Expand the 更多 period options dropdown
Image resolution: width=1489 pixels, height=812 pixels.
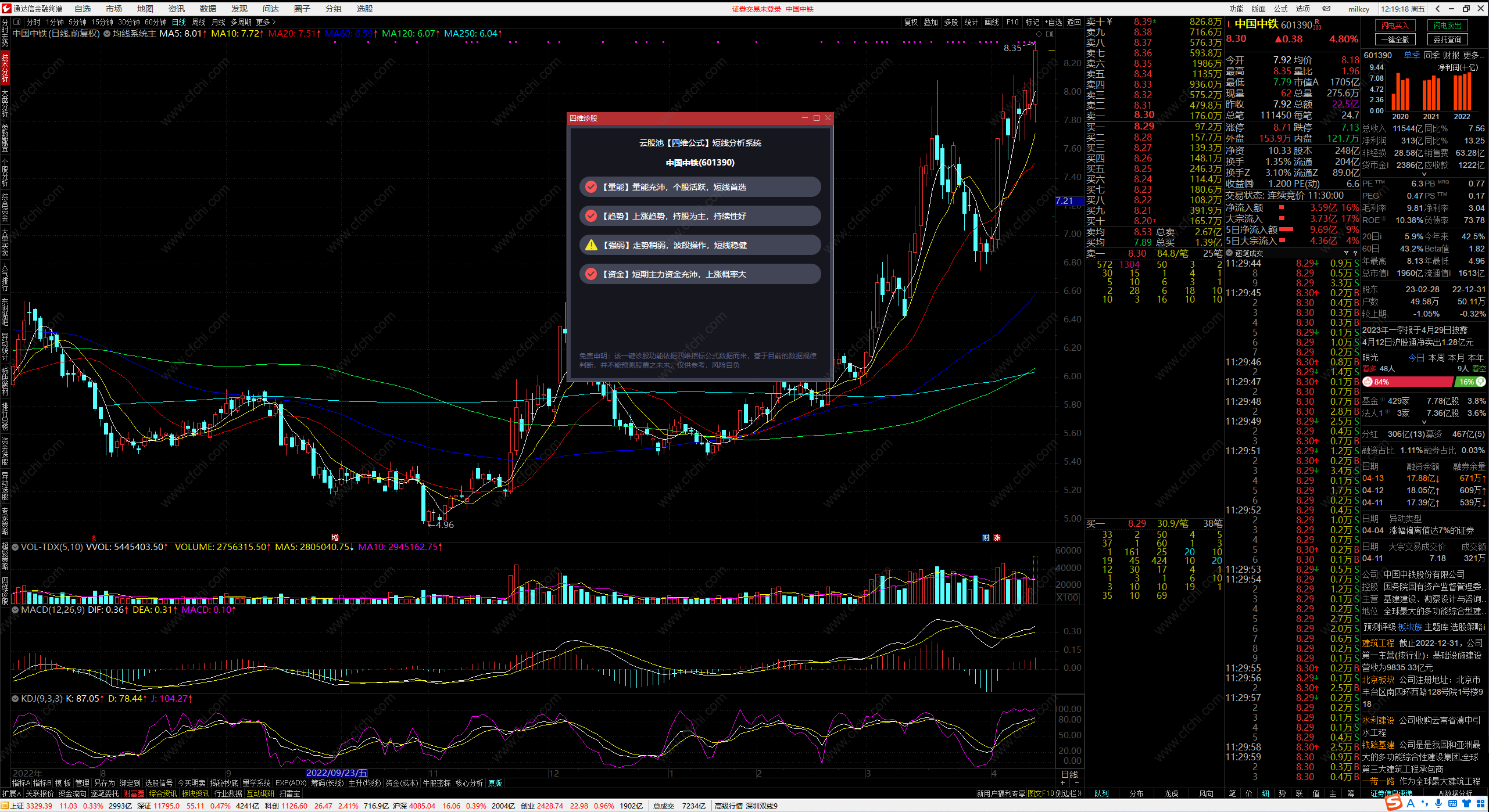click(x=266, y=22)
